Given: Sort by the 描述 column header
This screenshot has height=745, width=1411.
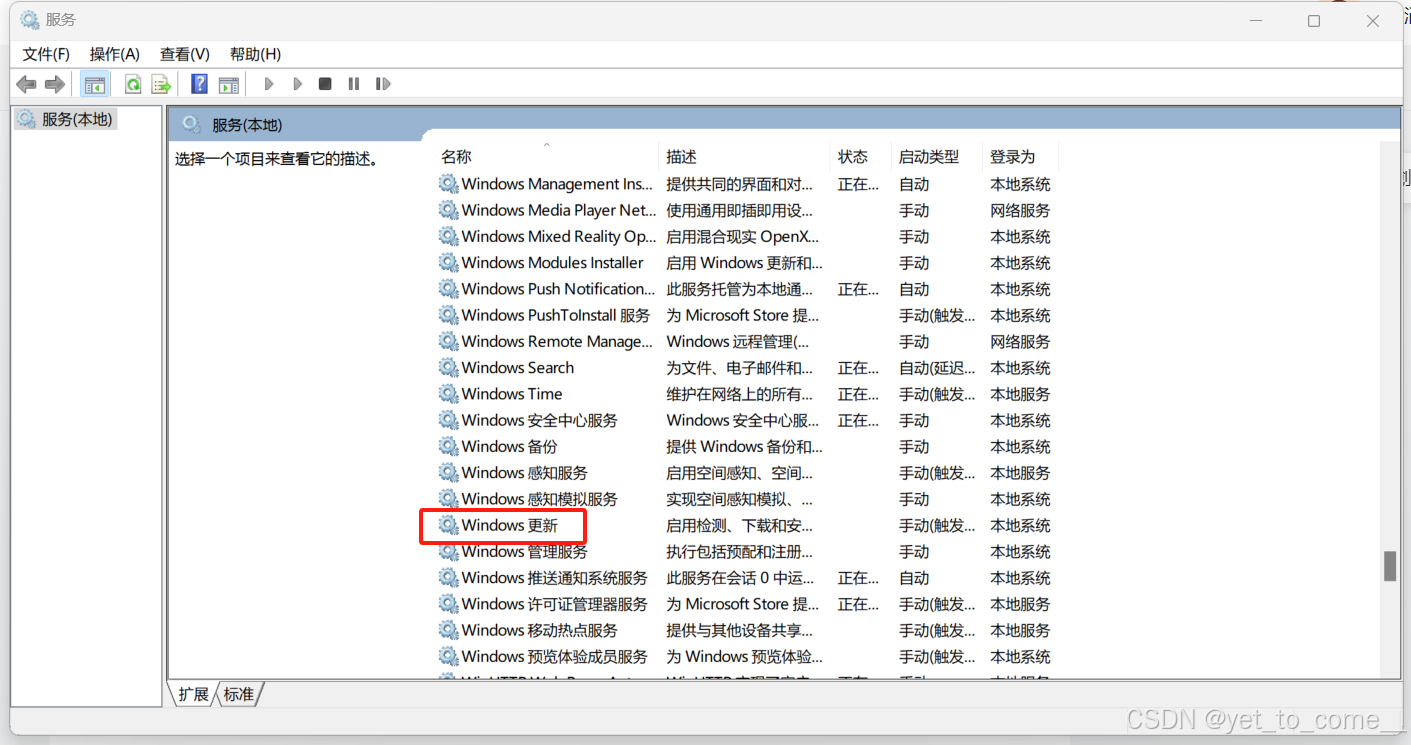Looking at the screenshot, I should tap(682, 157).
